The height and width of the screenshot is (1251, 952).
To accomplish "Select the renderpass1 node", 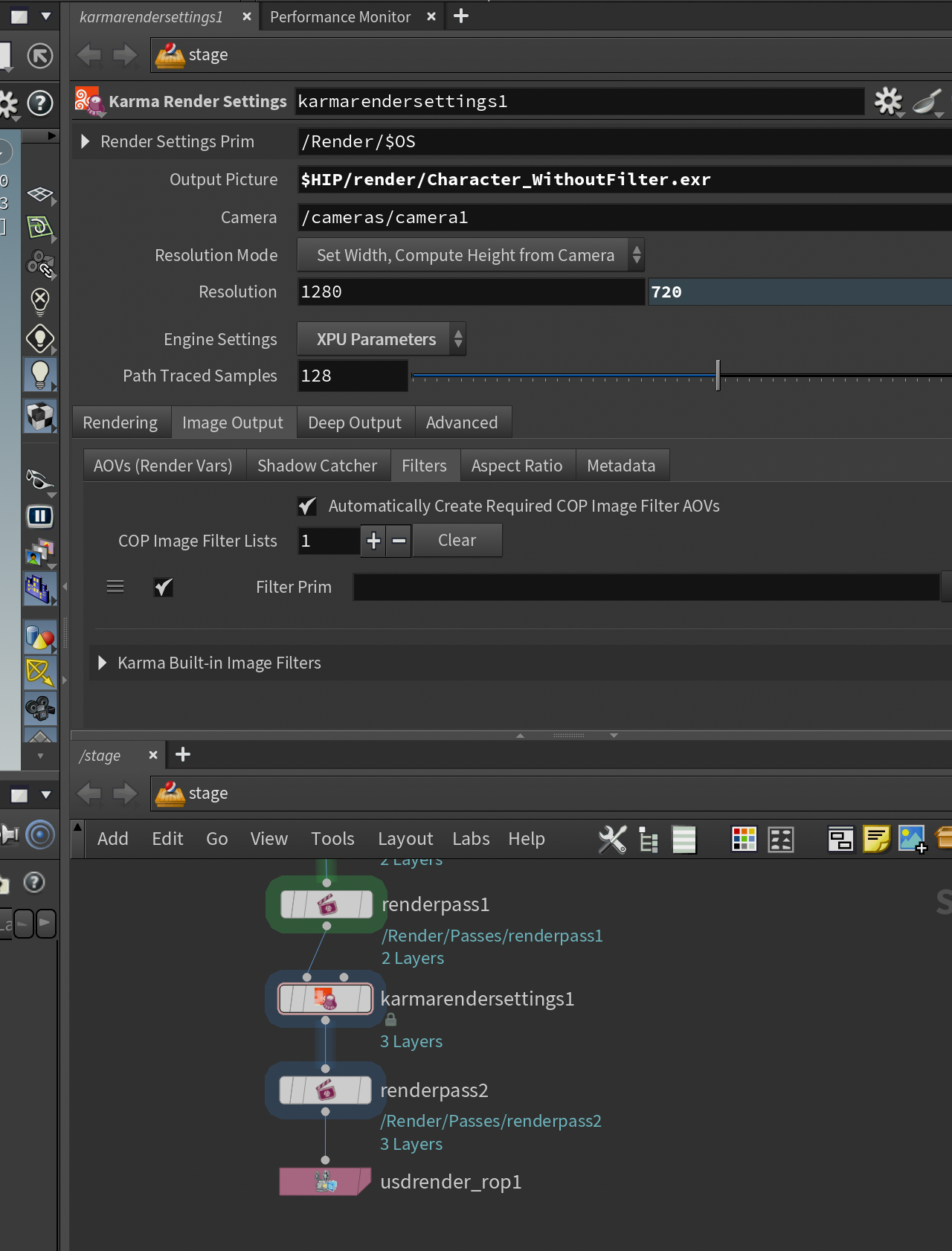I will click(327, 904).
